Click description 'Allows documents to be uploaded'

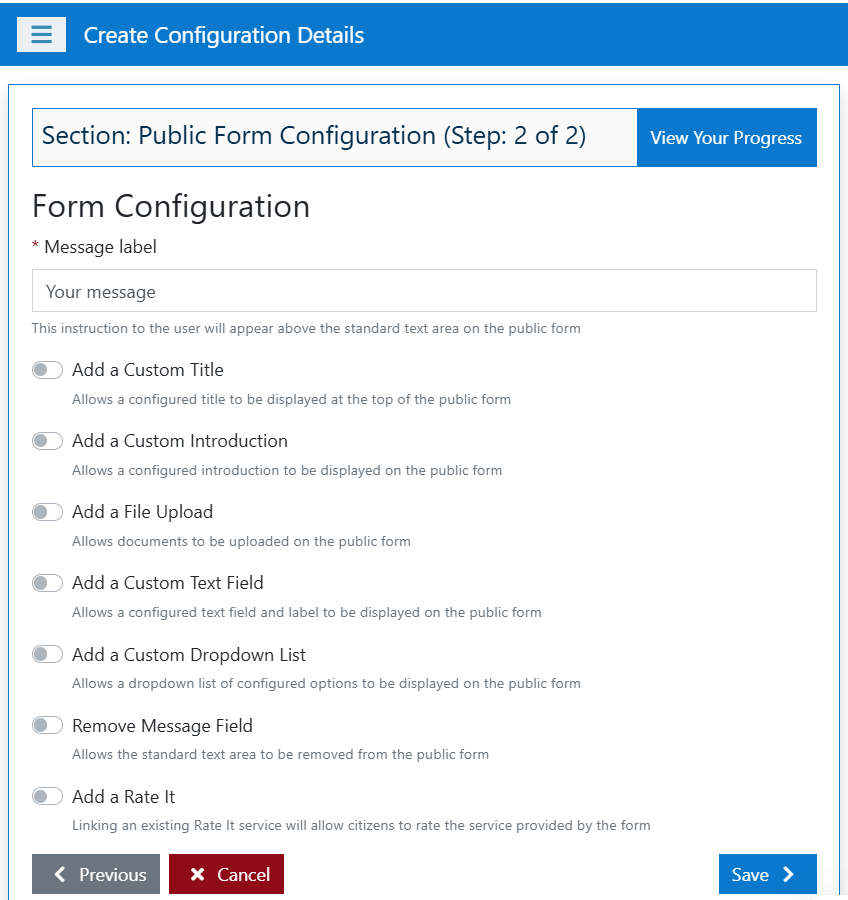coord(241,541)
